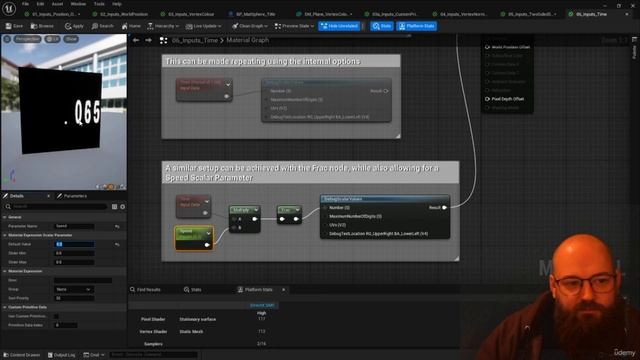Open the Edit menu
Viewport: 640px width, 360px height.
coord(40,4)
